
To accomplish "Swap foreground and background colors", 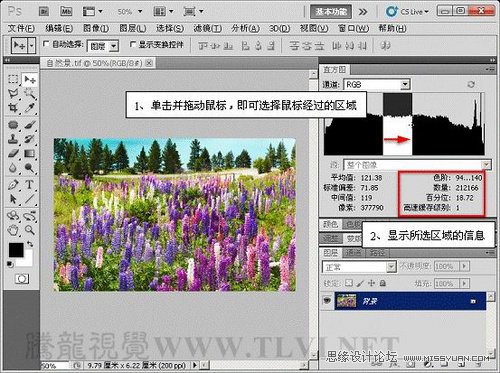I will pos(30,244).
